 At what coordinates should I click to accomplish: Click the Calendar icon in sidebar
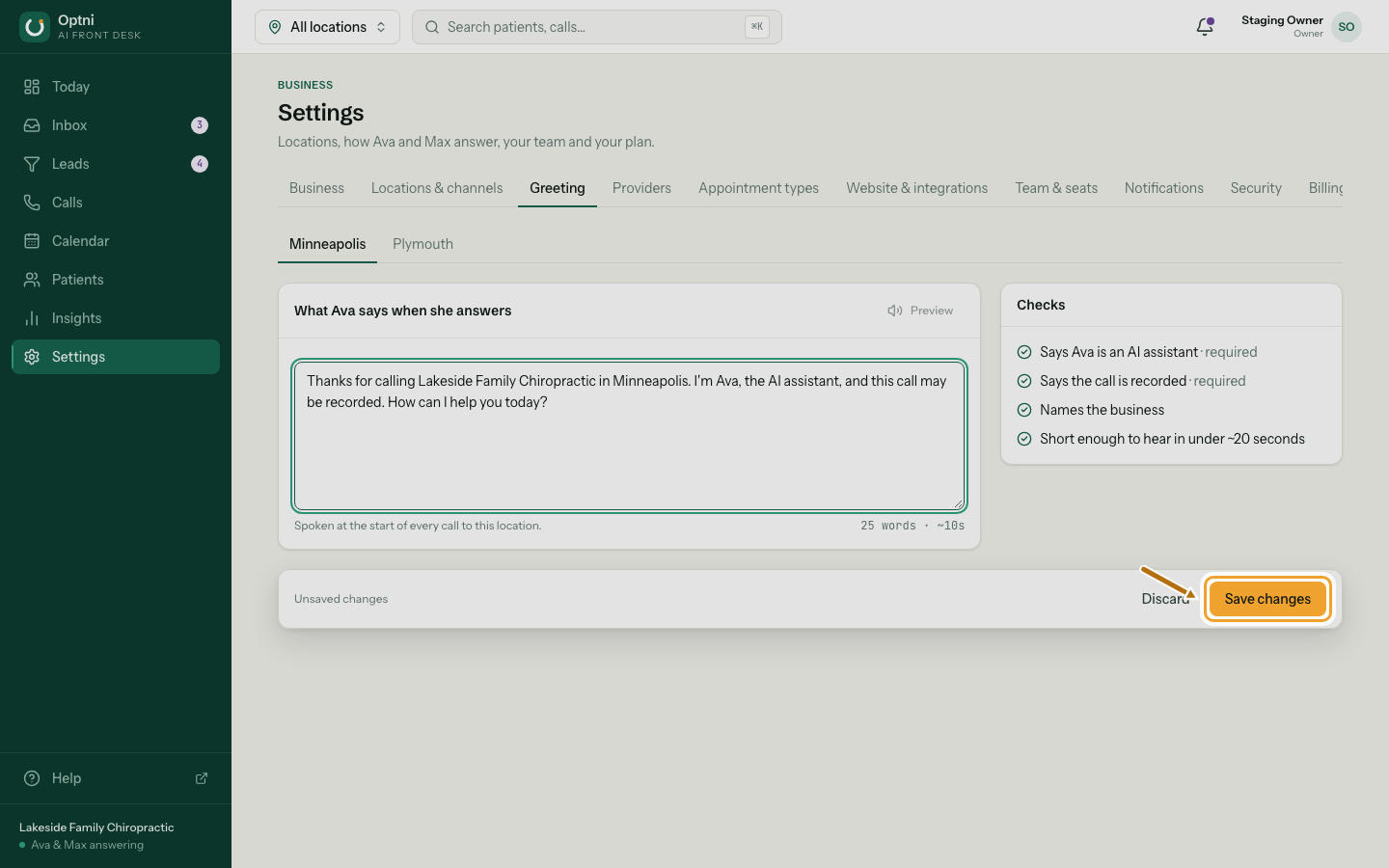[x=32, y=241]
